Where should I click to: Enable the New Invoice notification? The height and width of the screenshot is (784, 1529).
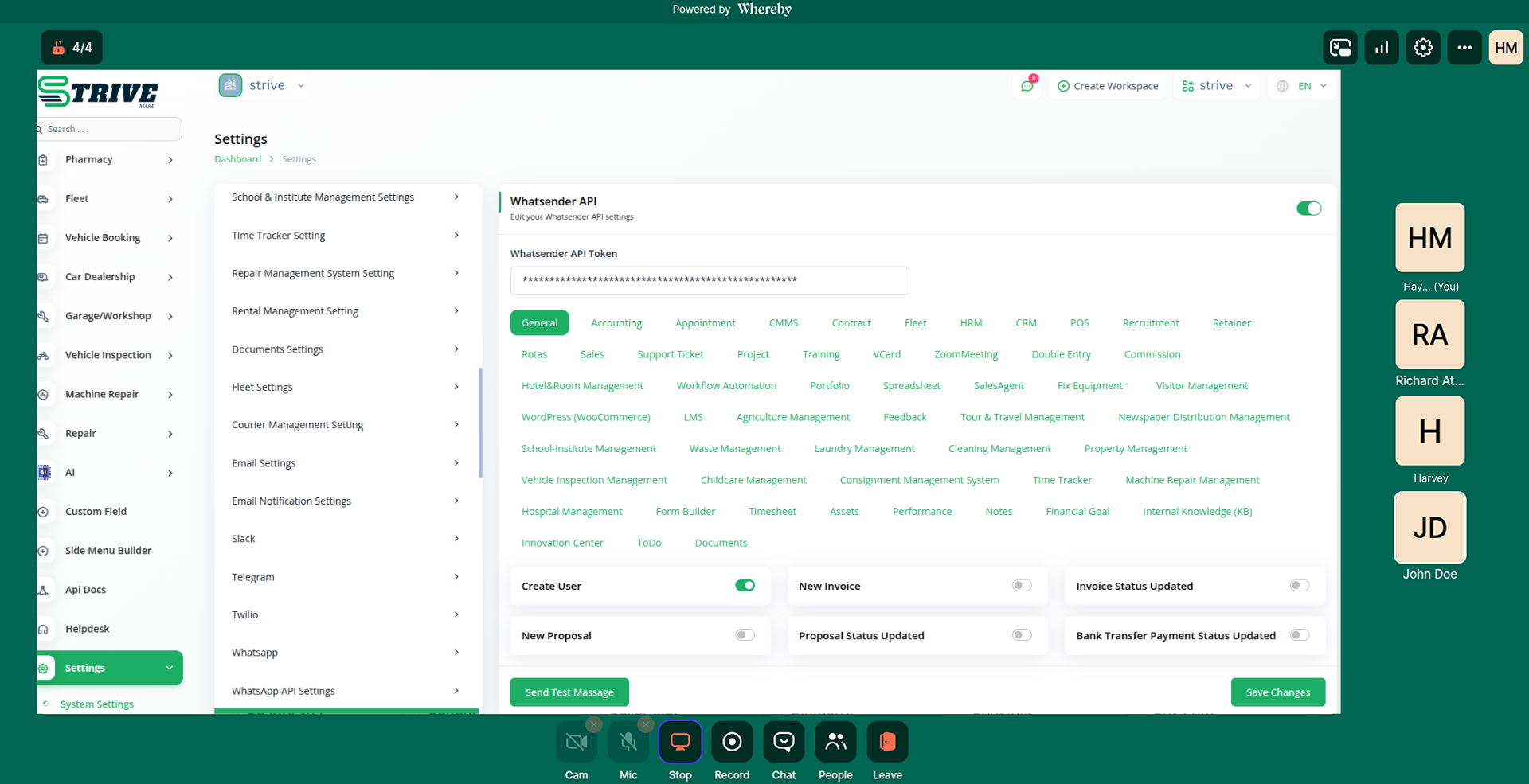(1022, 586)
